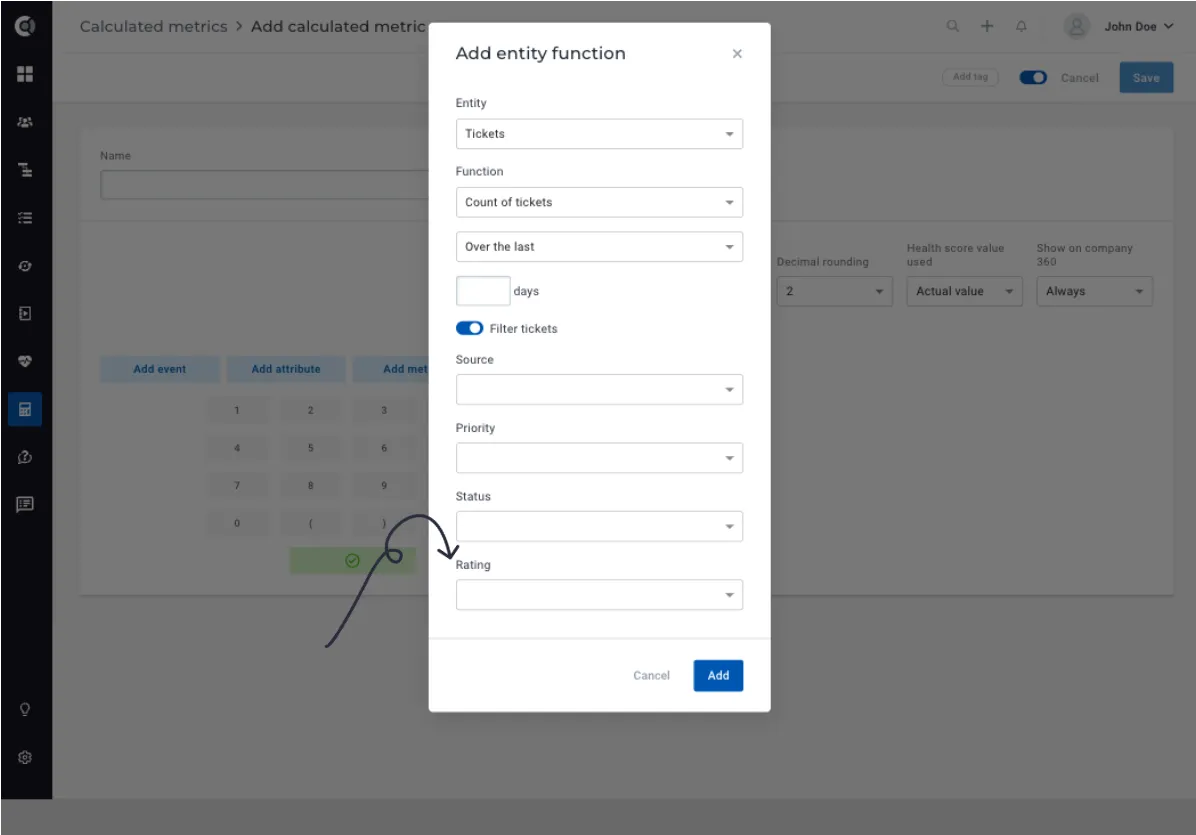This screenshot has height=835, width=1196.
Task: Open the Over the last dropdown
Action: coord(600,247)
